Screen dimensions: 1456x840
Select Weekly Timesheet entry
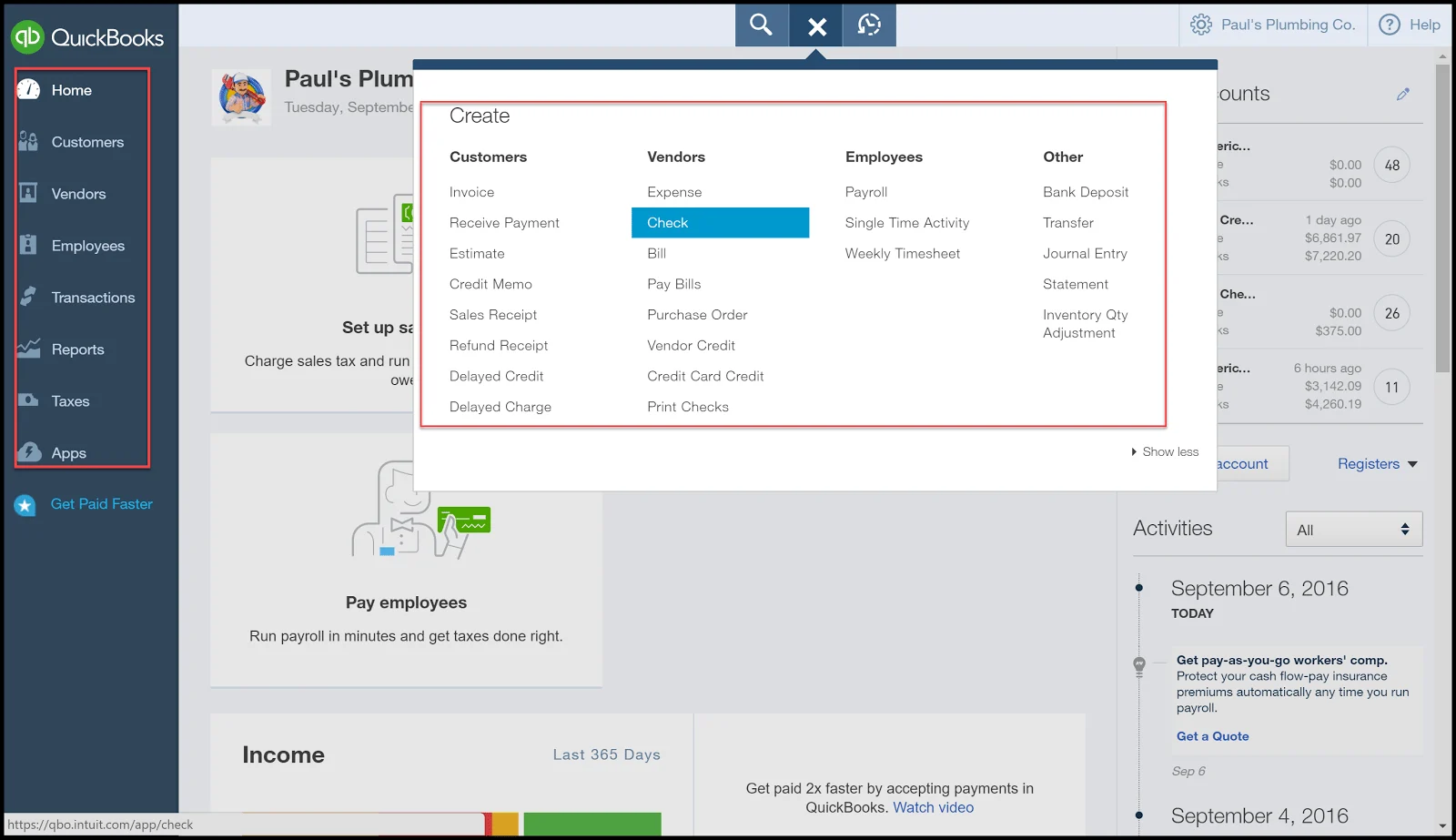(x=903, y=254)
